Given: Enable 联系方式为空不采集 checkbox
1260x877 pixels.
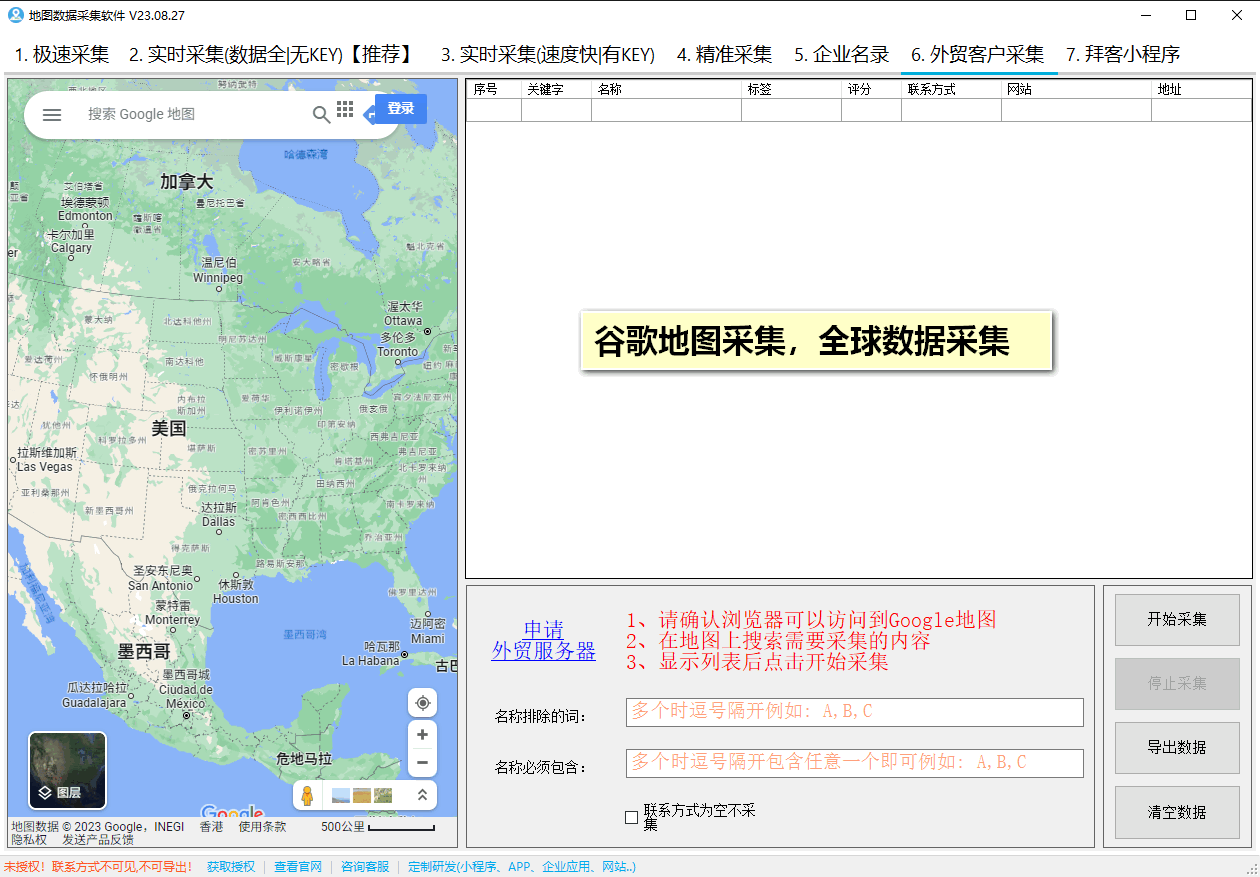Looking at the screenshot, I should 631,817.
